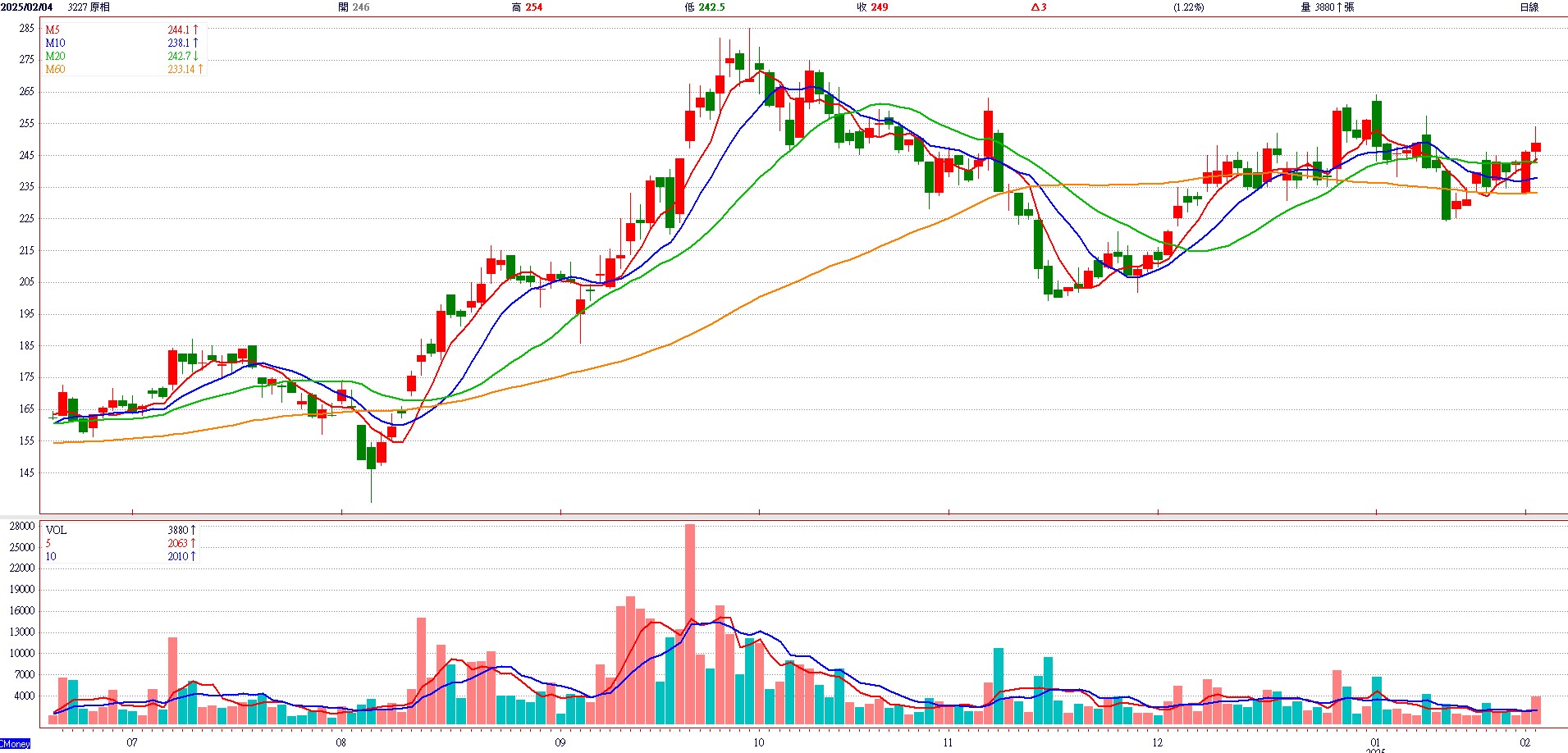Click the percentage change (1.22%)
The image size is (1568, 753).
pyautogui.click(x=1189, y=7)
